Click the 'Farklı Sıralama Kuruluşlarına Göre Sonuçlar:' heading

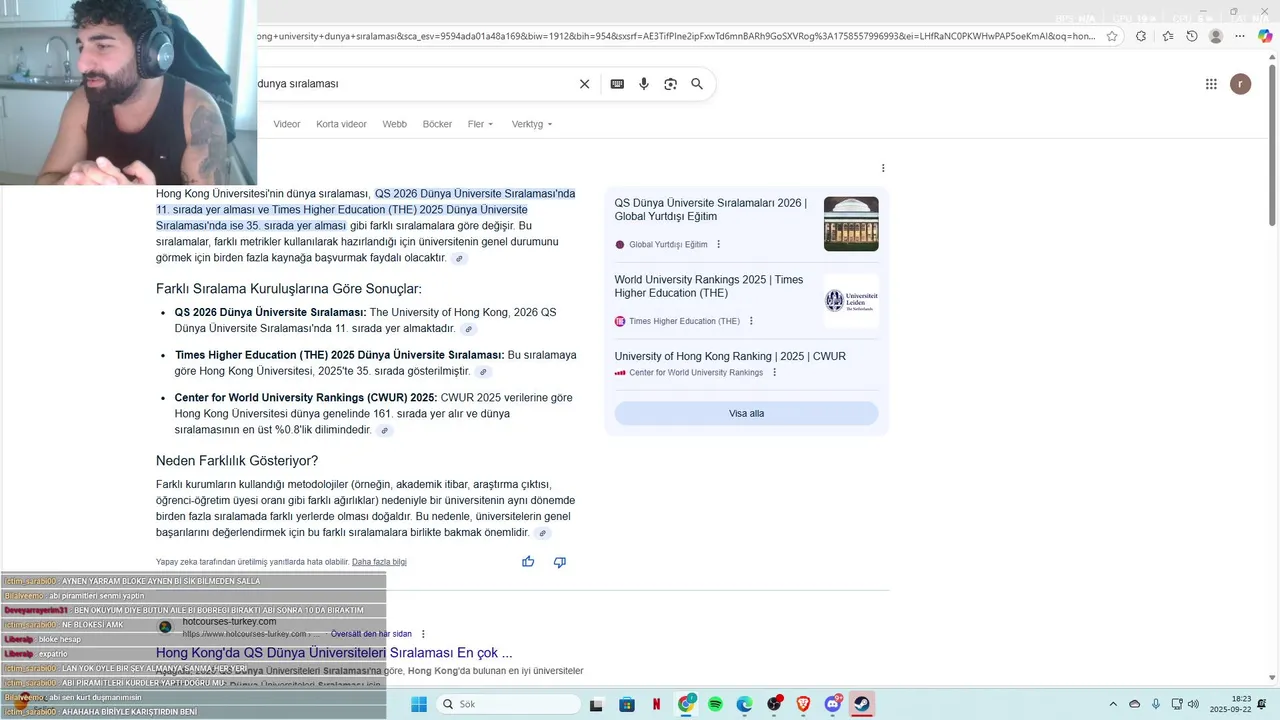click(x=289, y=289)
